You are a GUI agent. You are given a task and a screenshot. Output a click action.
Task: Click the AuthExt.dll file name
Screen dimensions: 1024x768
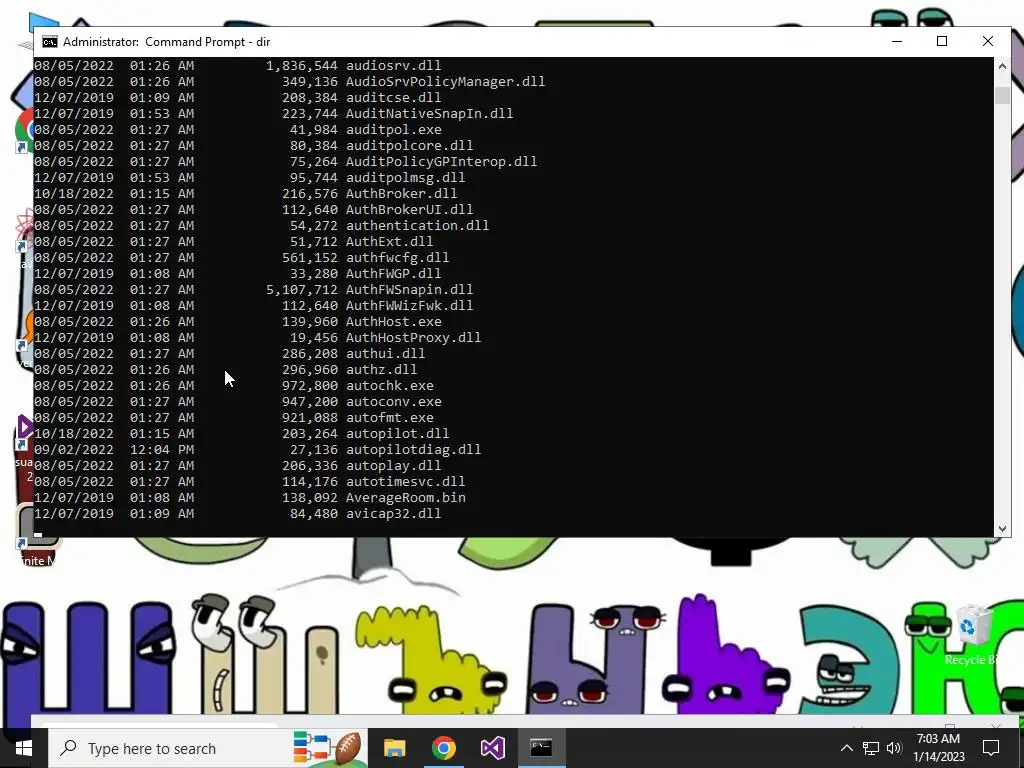tap(389, 242)
